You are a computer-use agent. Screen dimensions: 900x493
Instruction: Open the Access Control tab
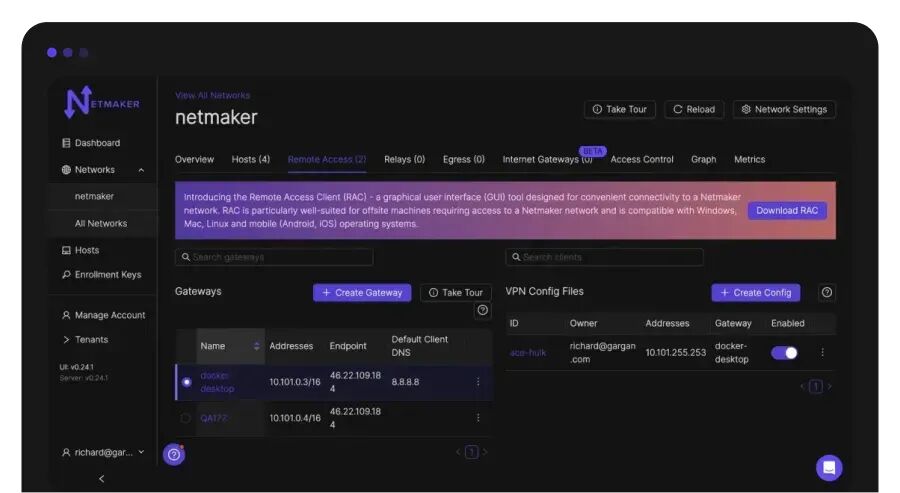[x=642, y=160]
